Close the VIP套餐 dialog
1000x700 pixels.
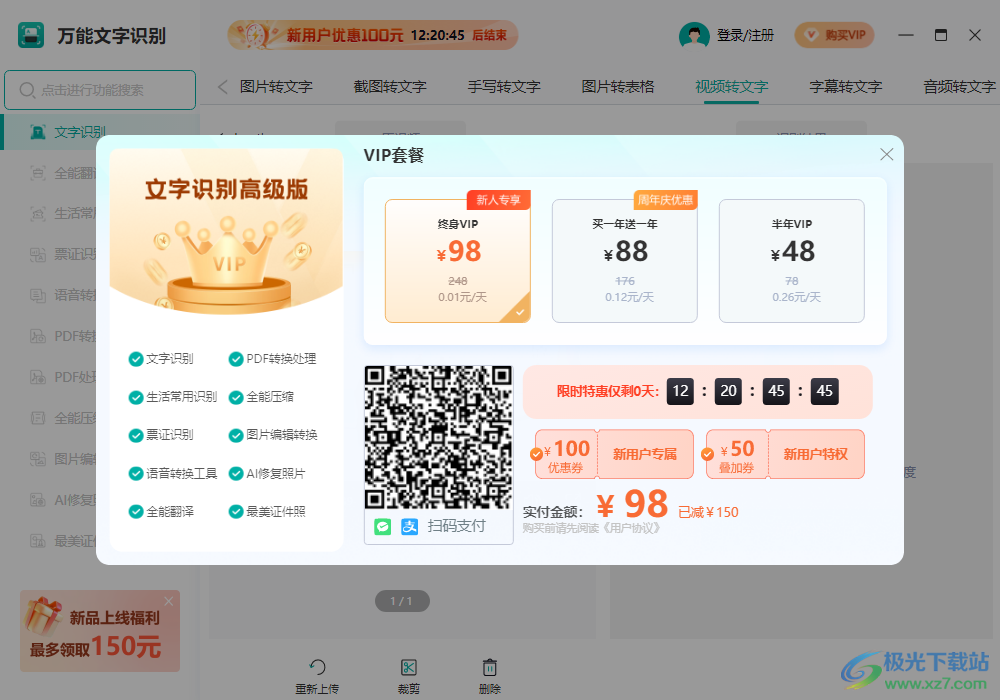(886, 154)
